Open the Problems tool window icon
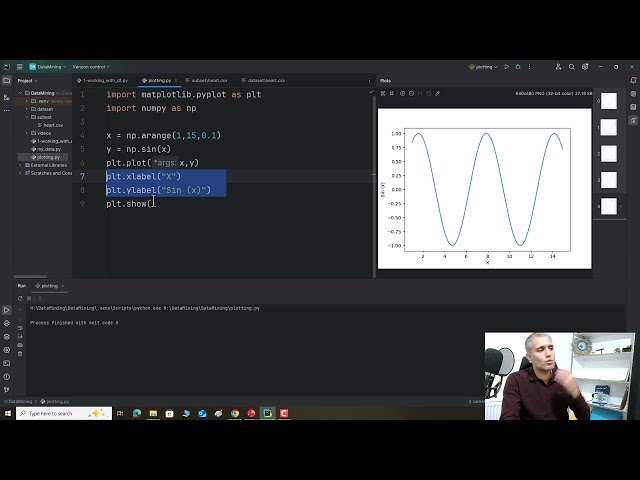The height and width of the screenshot is (480, 640). [7, 377]
